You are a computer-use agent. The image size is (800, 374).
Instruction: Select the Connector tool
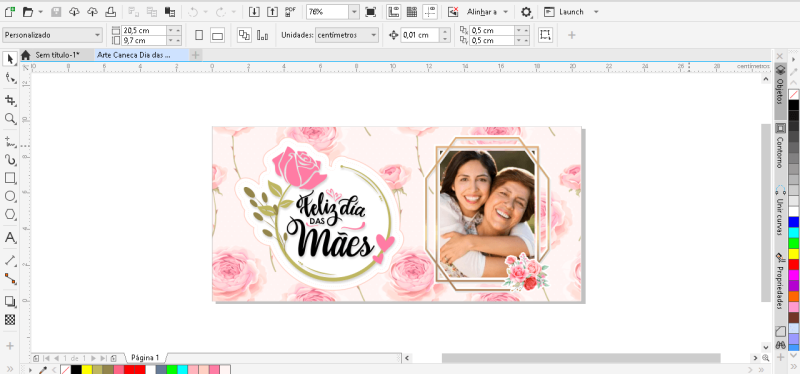(10, 279)
